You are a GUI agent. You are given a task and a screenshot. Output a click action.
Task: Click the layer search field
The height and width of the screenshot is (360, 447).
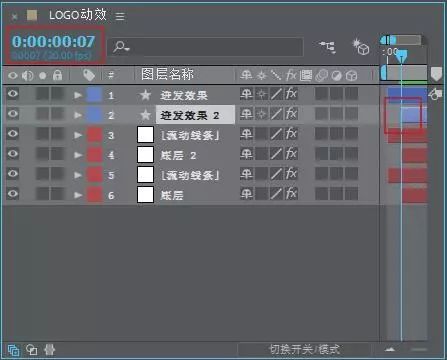click(206, 47)
